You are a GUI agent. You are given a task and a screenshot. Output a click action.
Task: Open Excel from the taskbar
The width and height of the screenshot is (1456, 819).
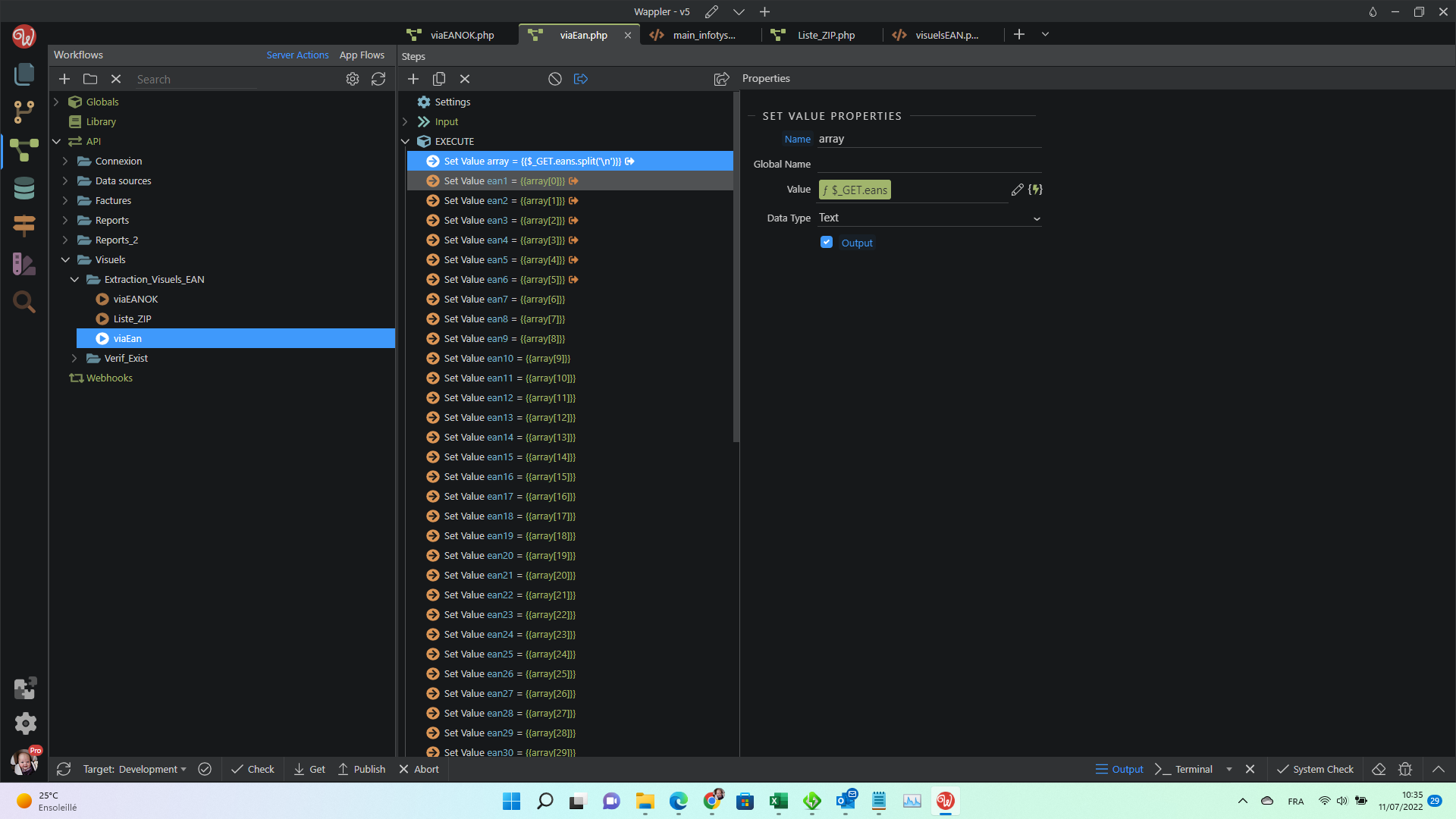click(x=779, y=801)
